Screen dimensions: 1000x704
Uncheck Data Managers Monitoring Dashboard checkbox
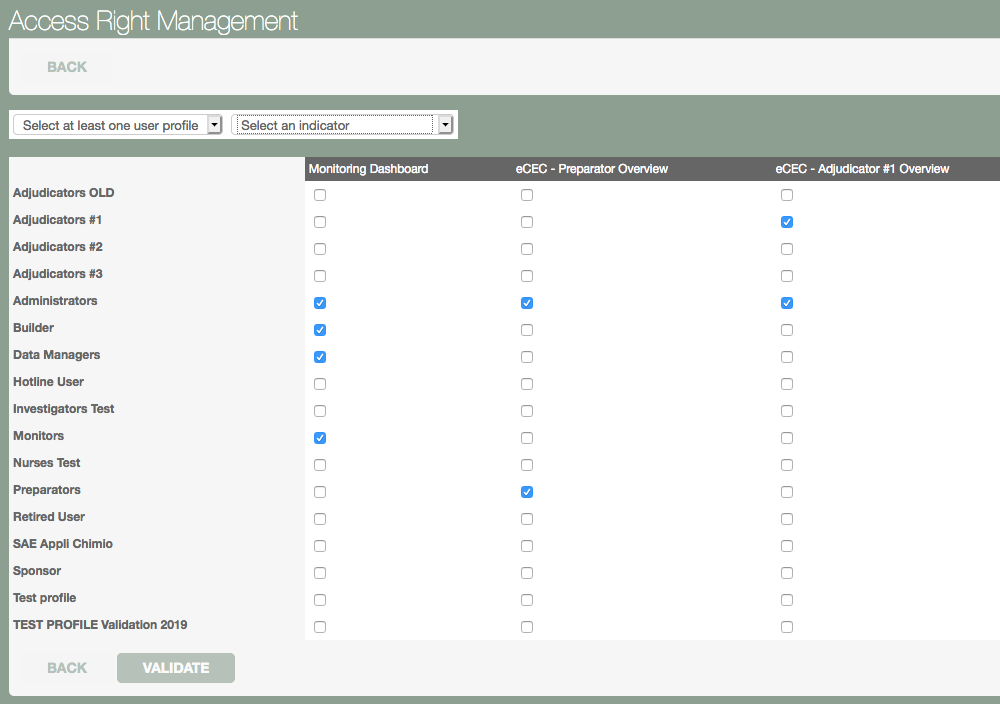tap(320, 357)
